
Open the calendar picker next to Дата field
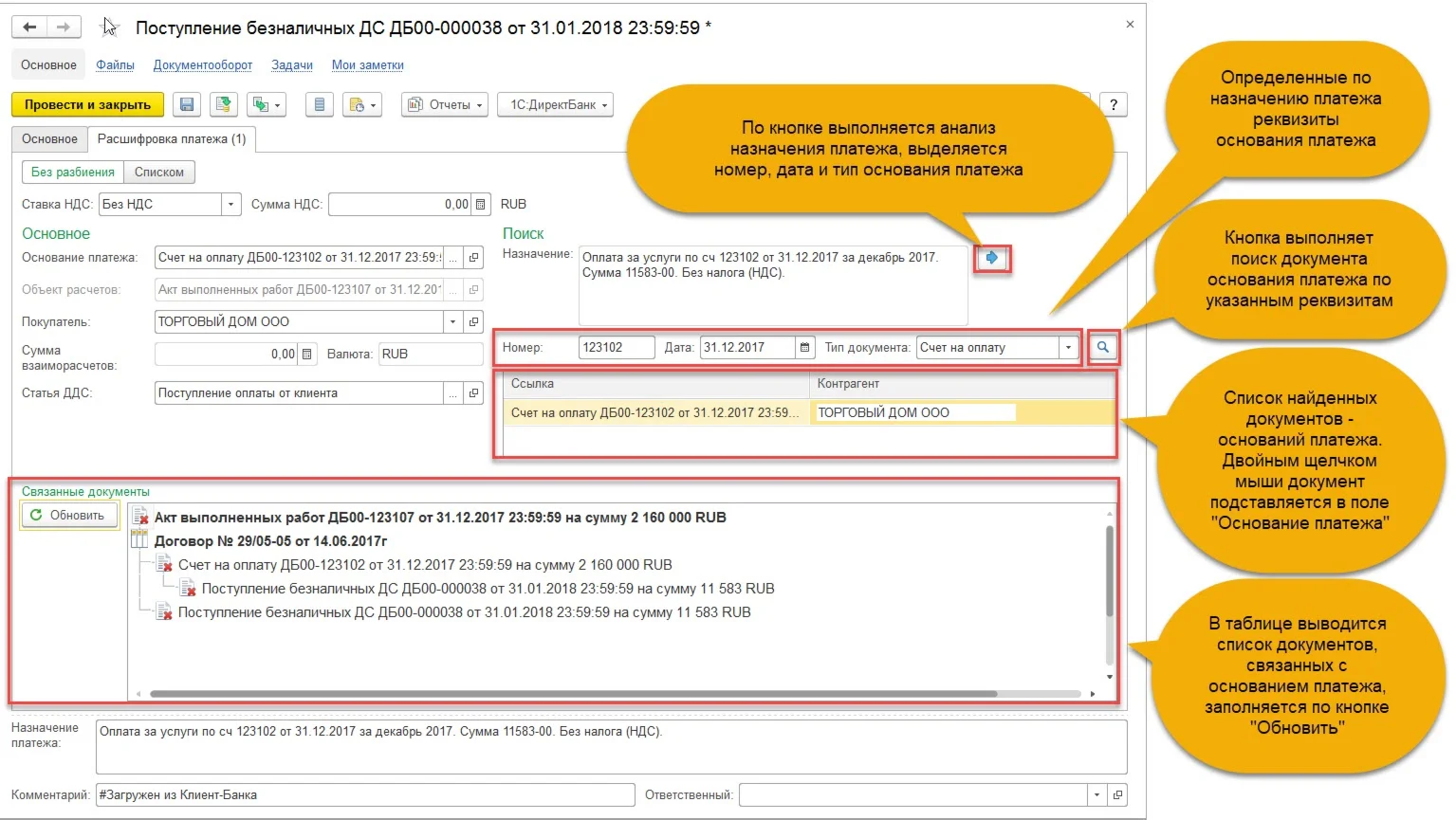coord(804,348)
